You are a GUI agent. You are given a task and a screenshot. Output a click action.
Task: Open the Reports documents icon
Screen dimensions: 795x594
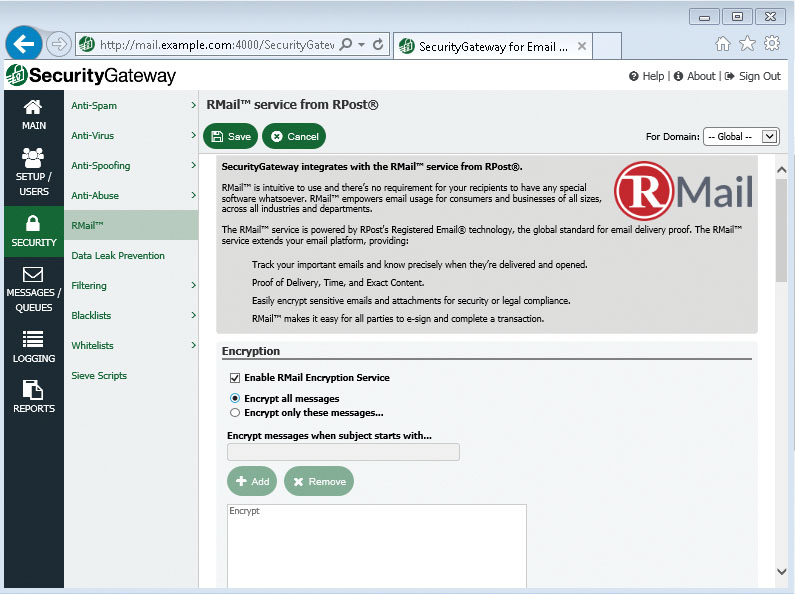click(33, 390)
